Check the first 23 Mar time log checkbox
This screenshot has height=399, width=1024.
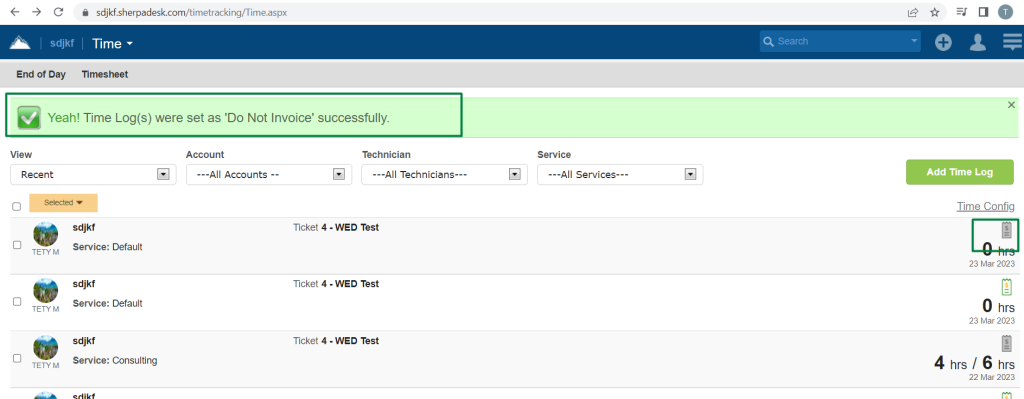[17, 245]
